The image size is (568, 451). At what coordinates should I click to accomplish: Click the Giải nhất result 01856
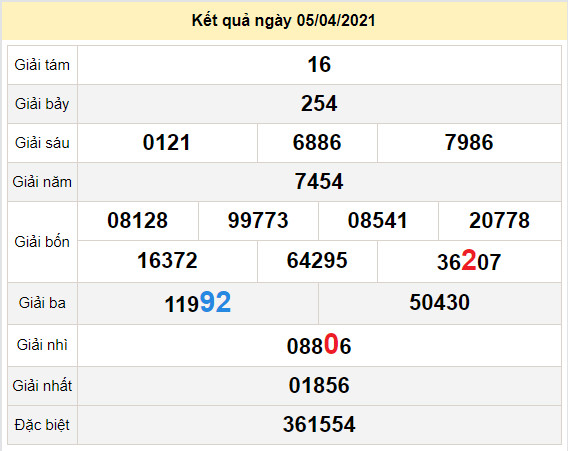click(x=319, y=385)
